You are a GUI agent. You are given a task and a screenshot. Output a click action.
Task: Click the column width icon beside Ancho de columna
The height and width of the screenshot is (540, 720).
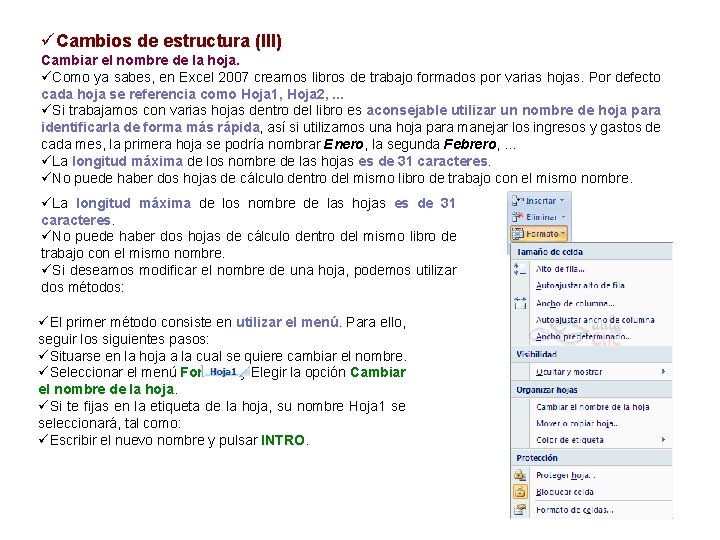[520, 303]
